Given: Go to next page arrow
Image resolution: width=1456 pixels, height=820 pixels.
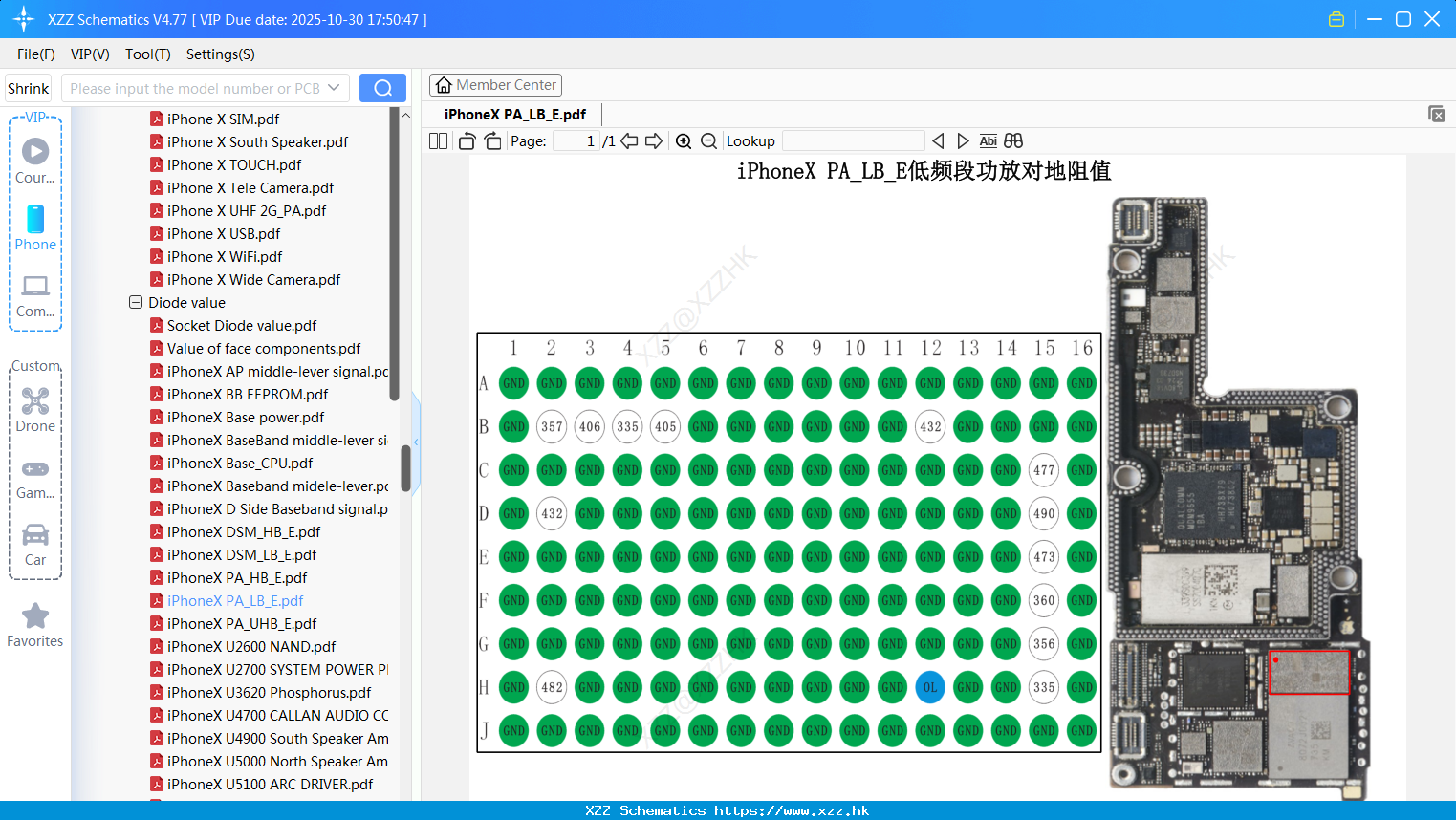Looking at the screenshot, I should click(x=654, y=140).
